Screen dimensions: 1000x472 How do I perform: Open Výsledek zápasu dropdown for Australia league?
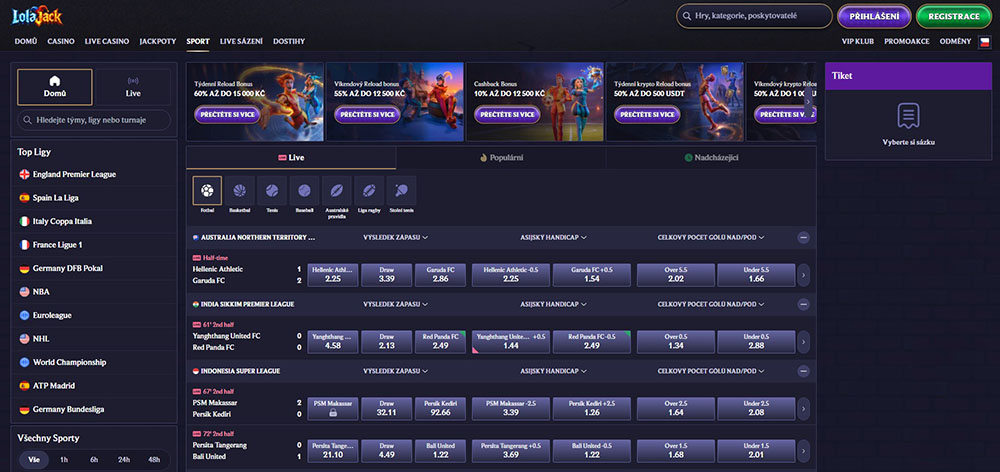point(395,237)
